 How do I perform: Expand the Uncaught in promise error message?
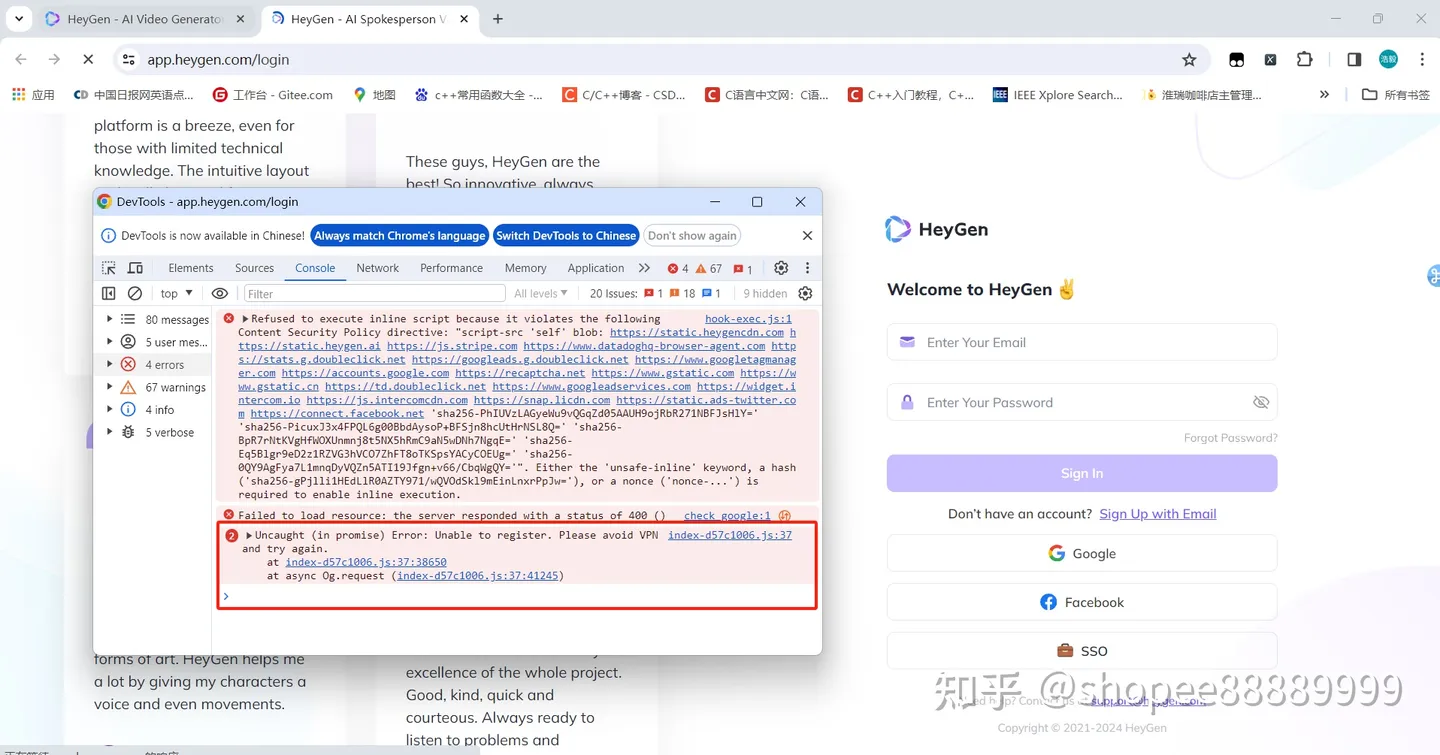[249, 535]
